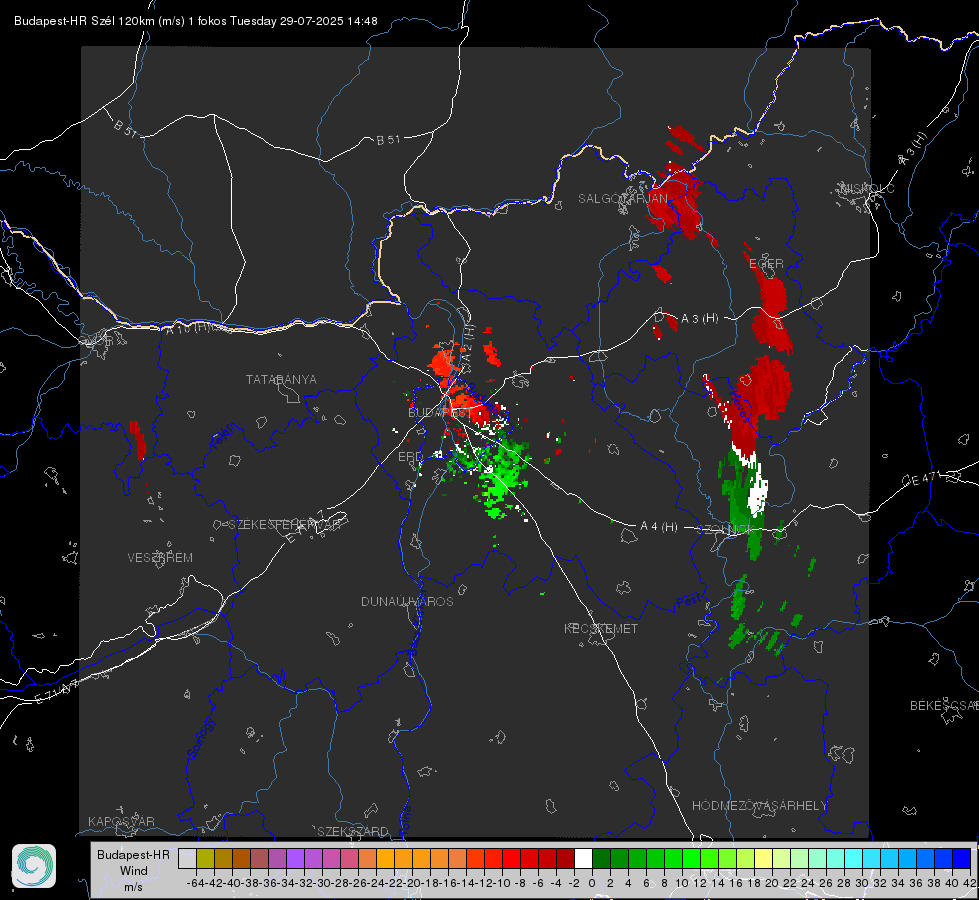
Task: Pick the cyan swatch between 28 and 30
Action: tap(854, 858)
